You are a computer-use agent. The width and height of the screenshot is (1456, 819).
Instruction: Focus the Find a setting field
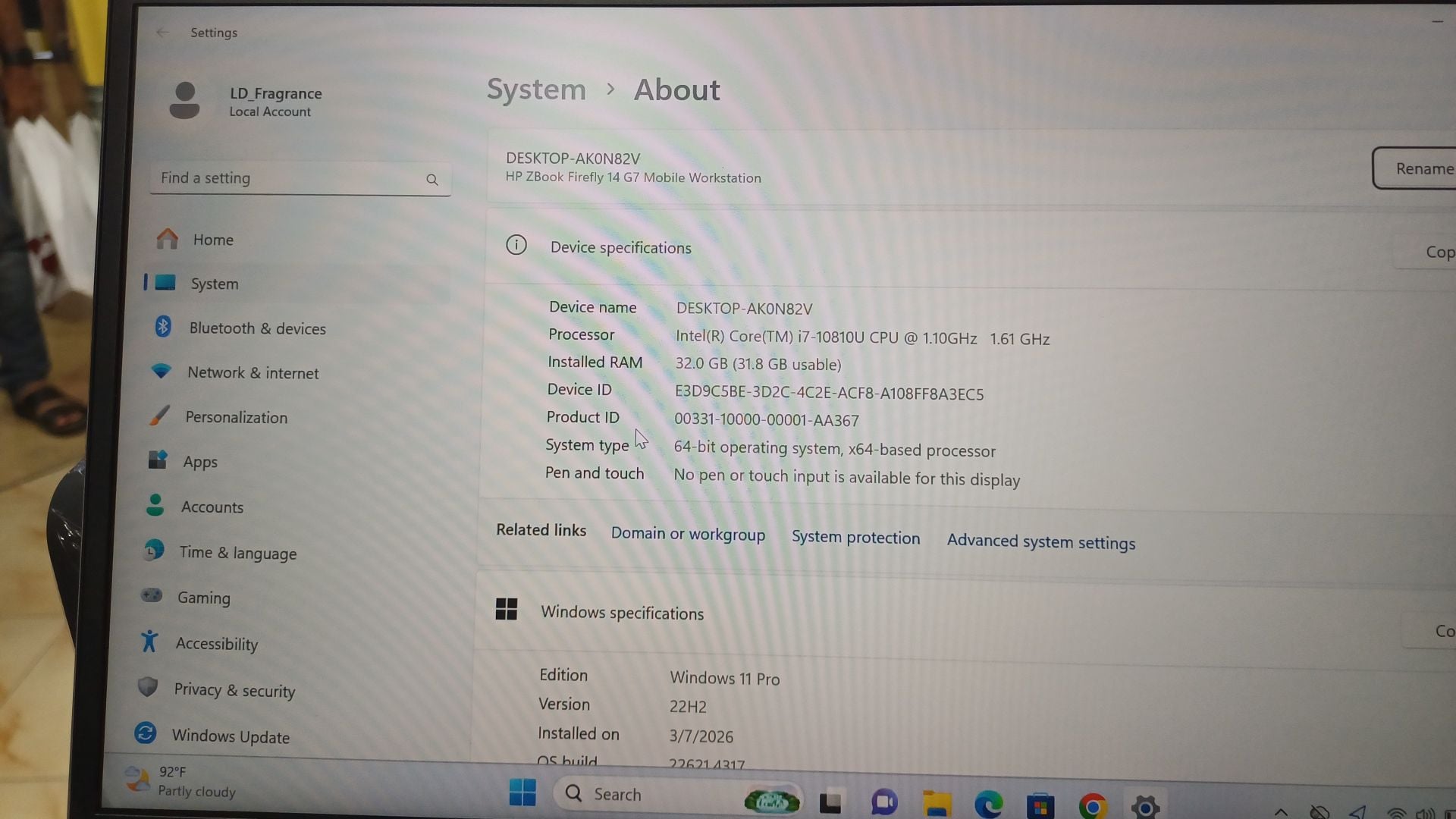[300, 179]
